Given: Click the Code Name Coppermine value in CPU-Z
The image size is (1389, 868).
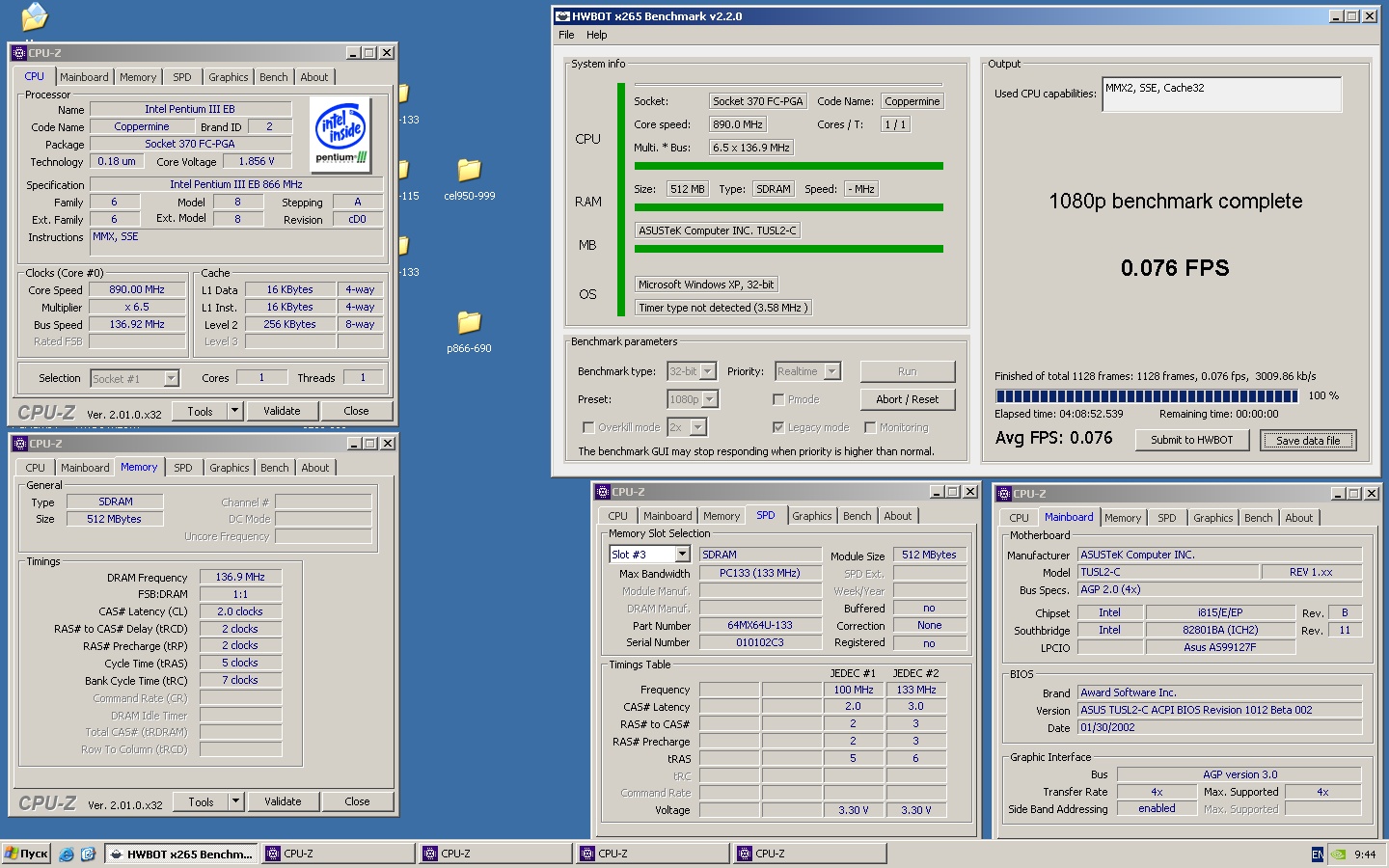Looking at the screenshot, I should pyautogui.click(x=142, y=126).
